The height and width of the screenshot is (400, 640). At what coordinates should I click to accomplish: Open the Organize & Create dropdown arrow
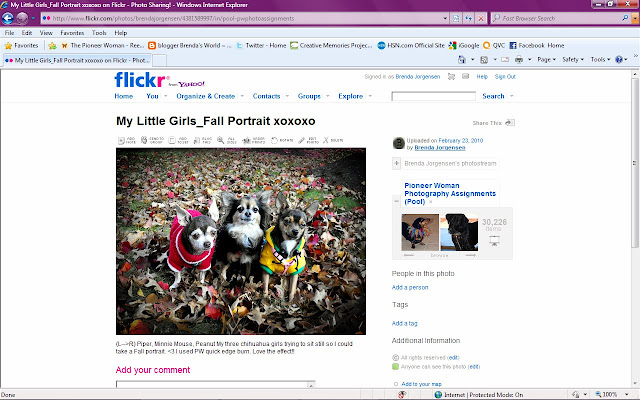click(242, 96)
